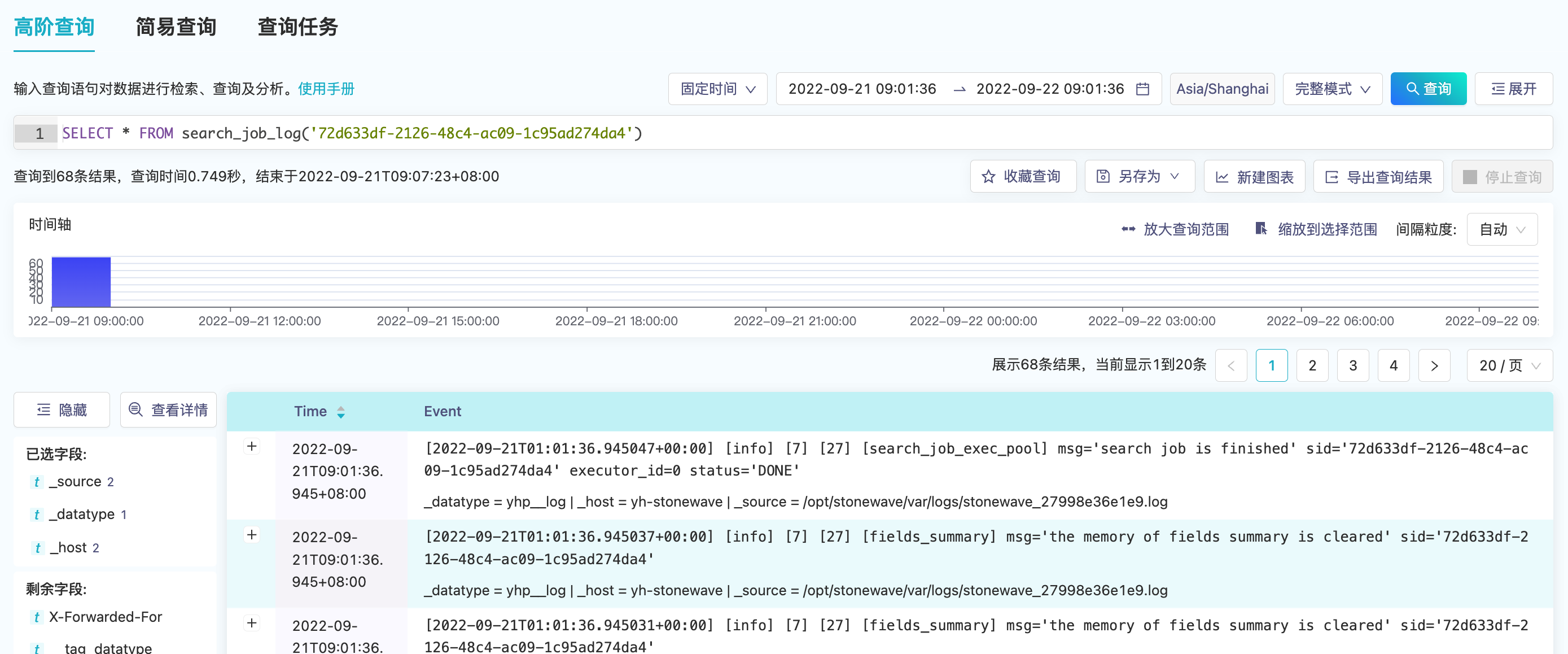Click the type icon beside _source
The height and width of the screenshot is (654, 1568).
(x=37, y=482)
